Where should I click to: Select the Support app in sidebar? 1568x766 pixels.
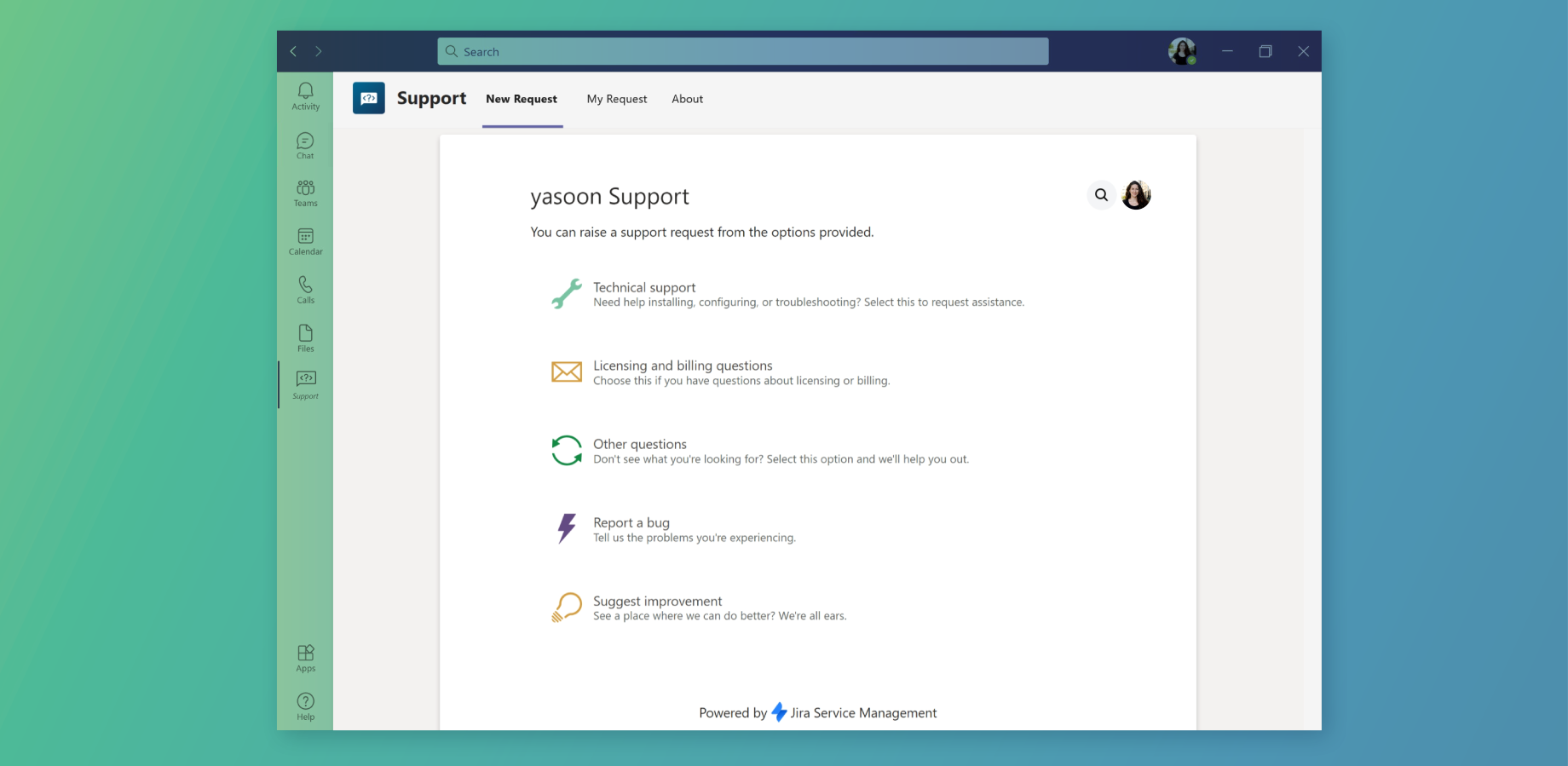coord(305,384)
